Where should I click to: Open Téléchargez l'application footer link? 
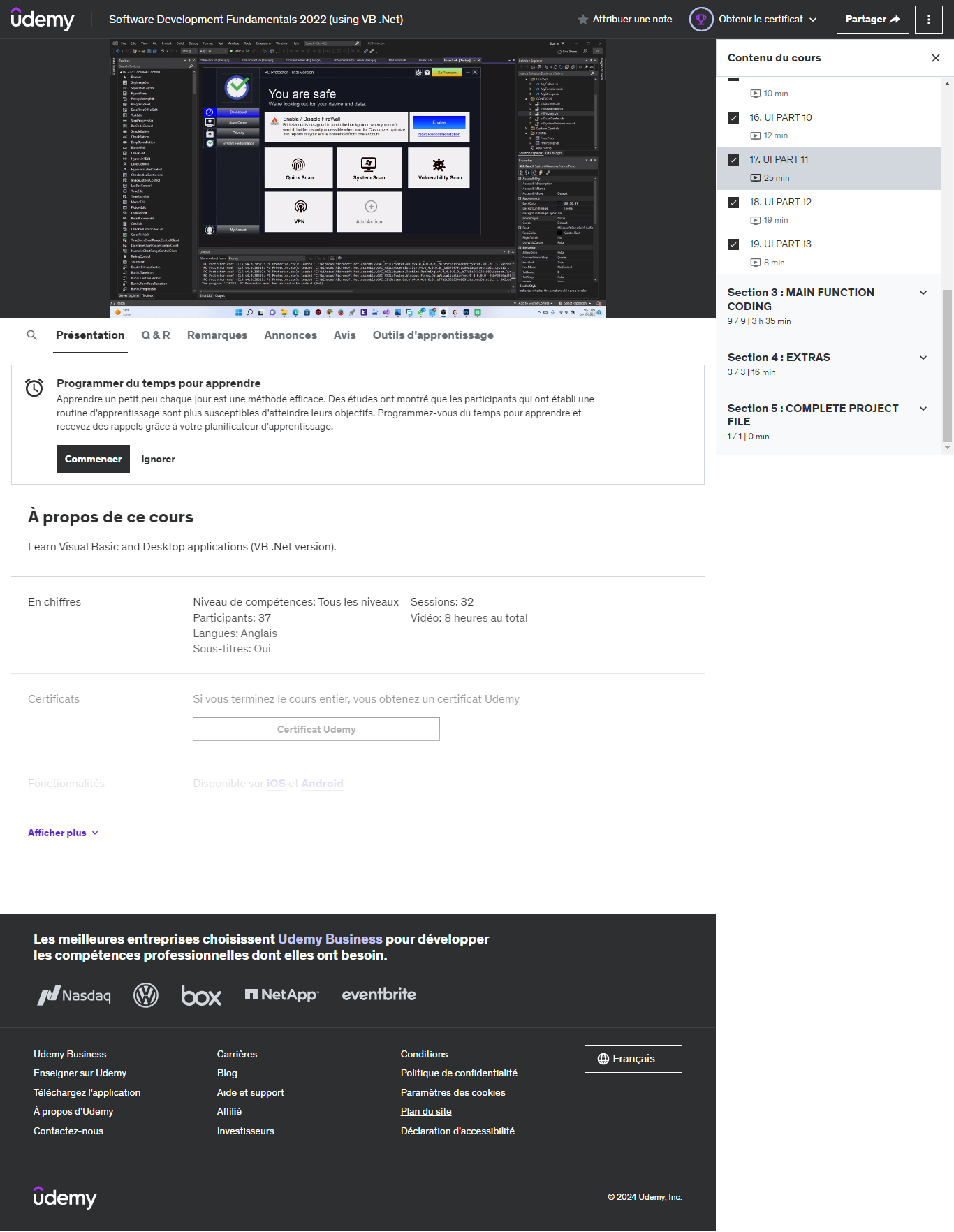point(87,1092)
